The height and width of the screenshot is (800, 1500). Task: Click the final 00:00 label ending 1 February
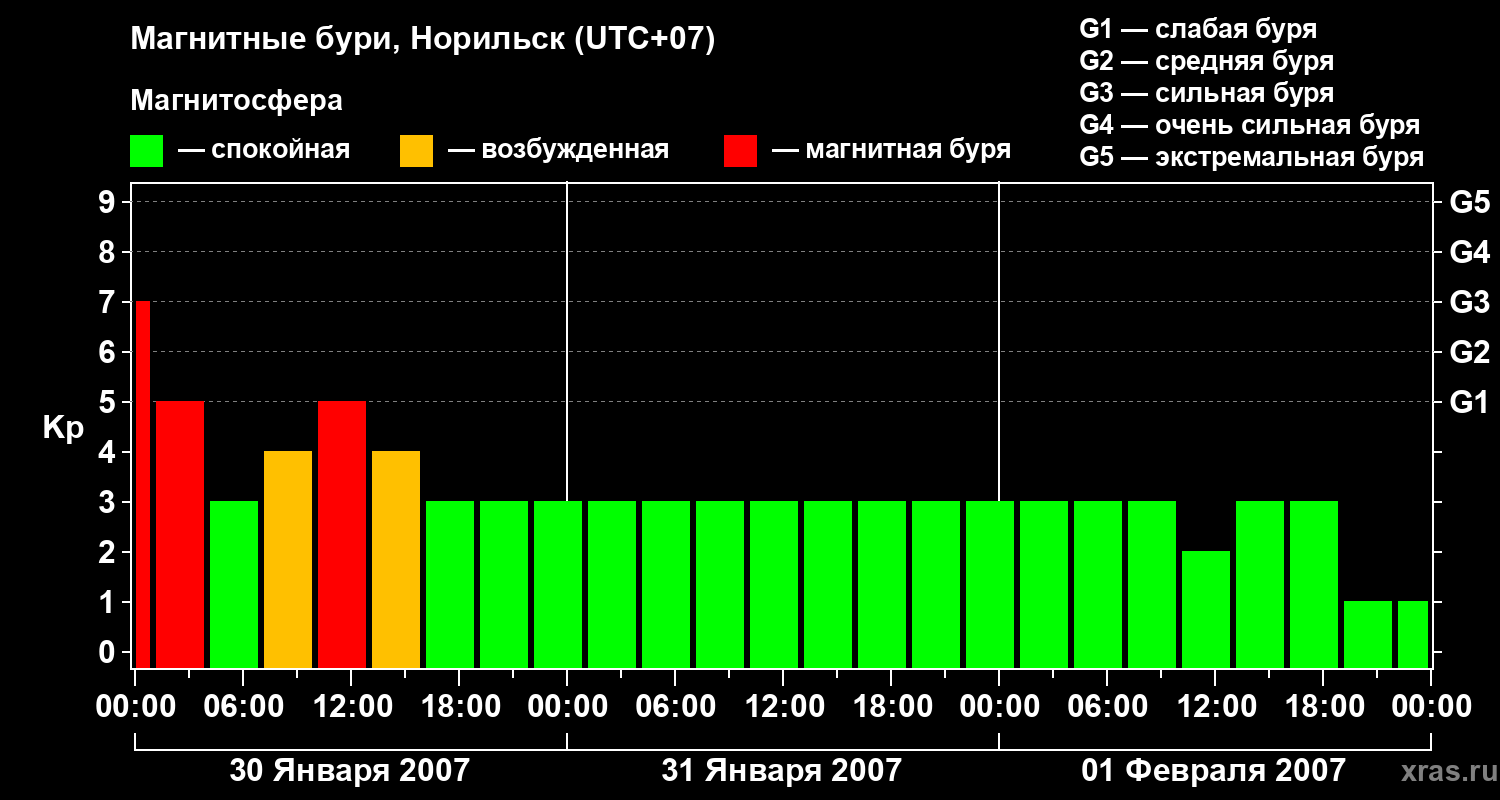click(1431, 706)
